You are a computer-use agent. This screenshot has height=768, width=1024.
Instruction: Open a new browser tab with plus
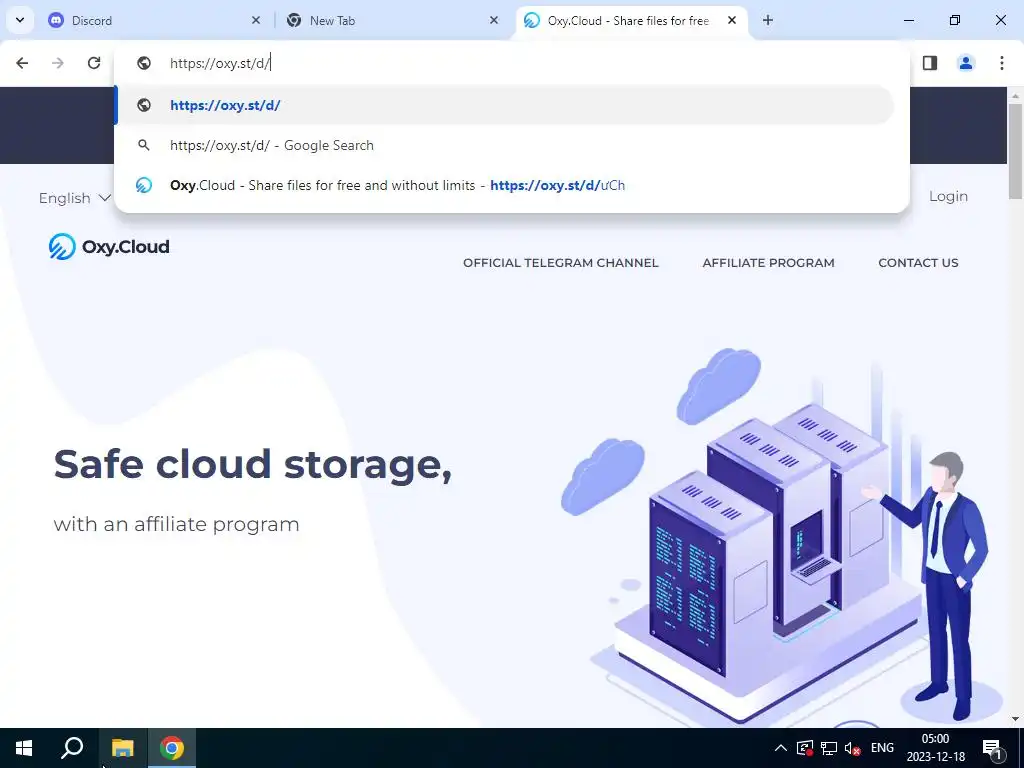point(768,20)
